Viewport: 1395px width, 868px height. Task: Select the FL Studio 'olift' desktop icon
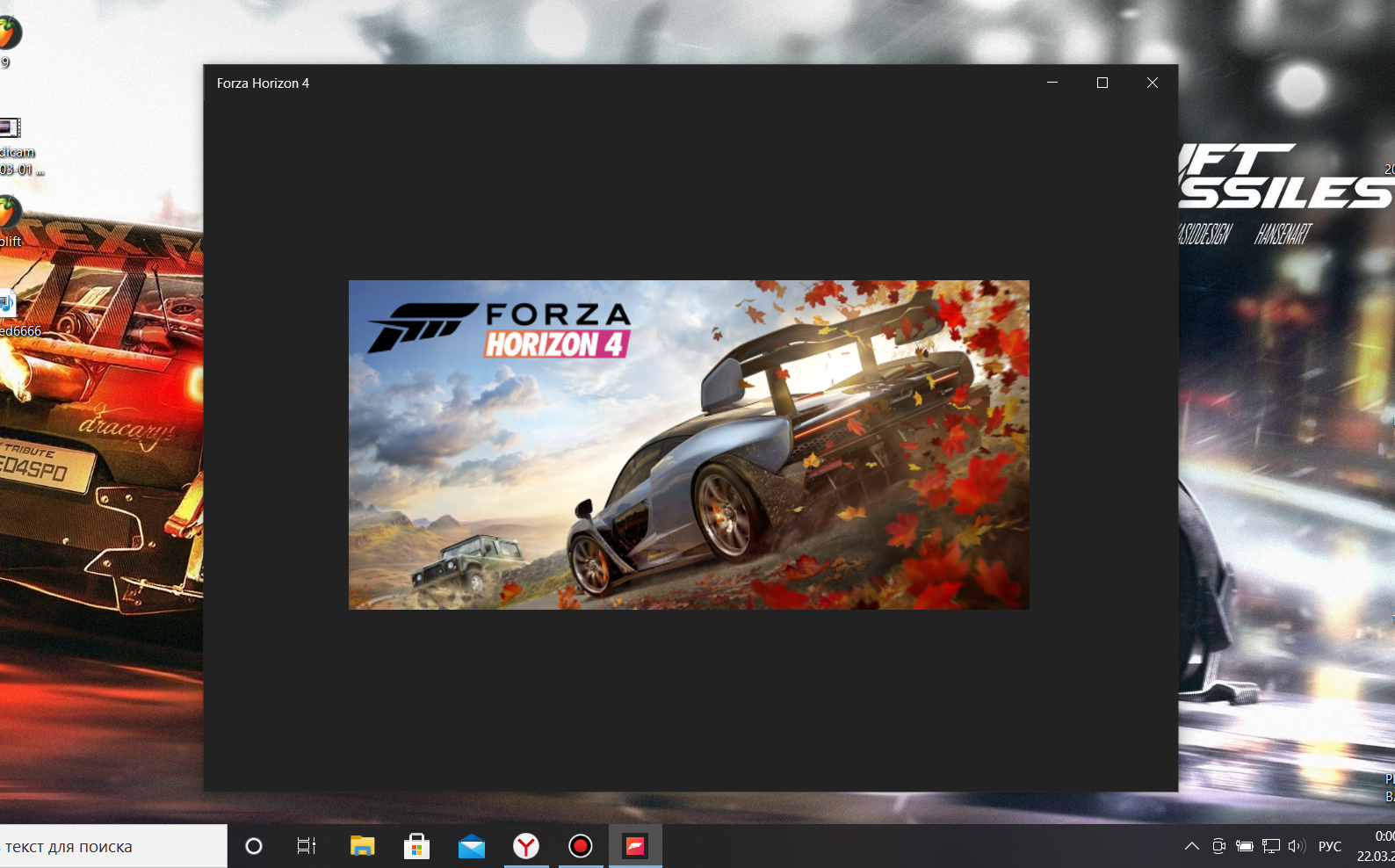pos(11,221)
